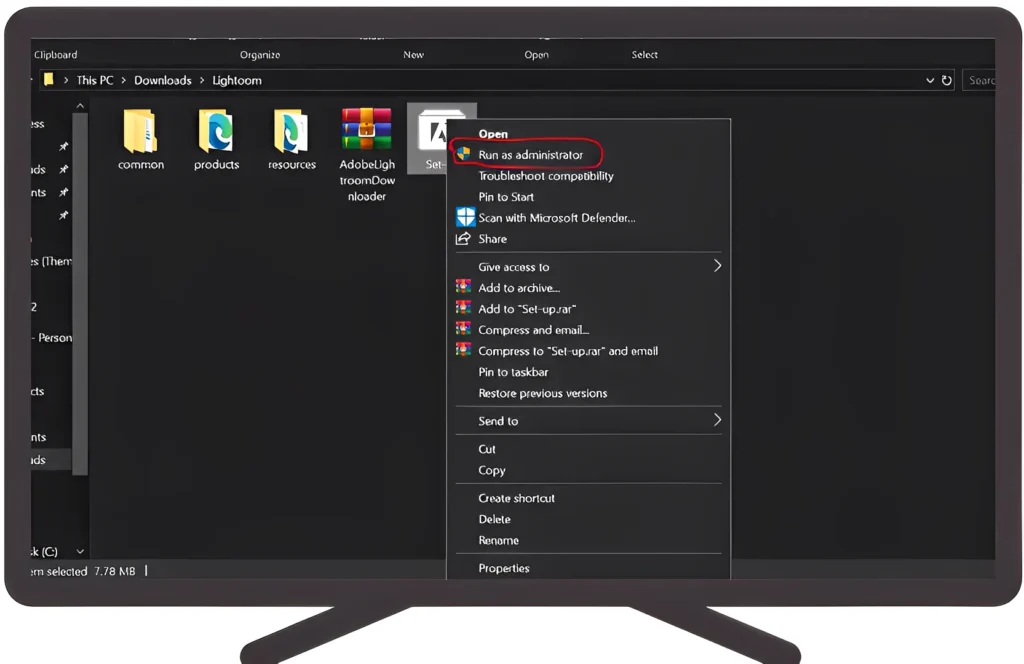The height and width of the screenshot is (664, 1024).
Task: Expand the Send to submenu arrow
Action: pyautogui.click(x=717, y=420)
